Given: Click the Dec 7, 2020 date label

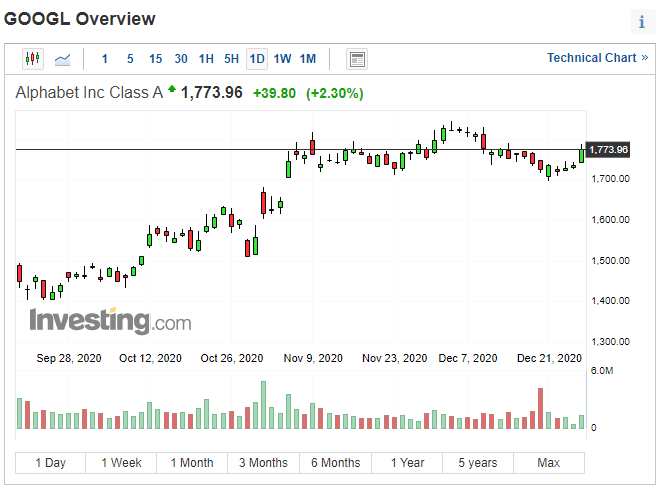Looking at the screenshot, I should pos(468,358).
